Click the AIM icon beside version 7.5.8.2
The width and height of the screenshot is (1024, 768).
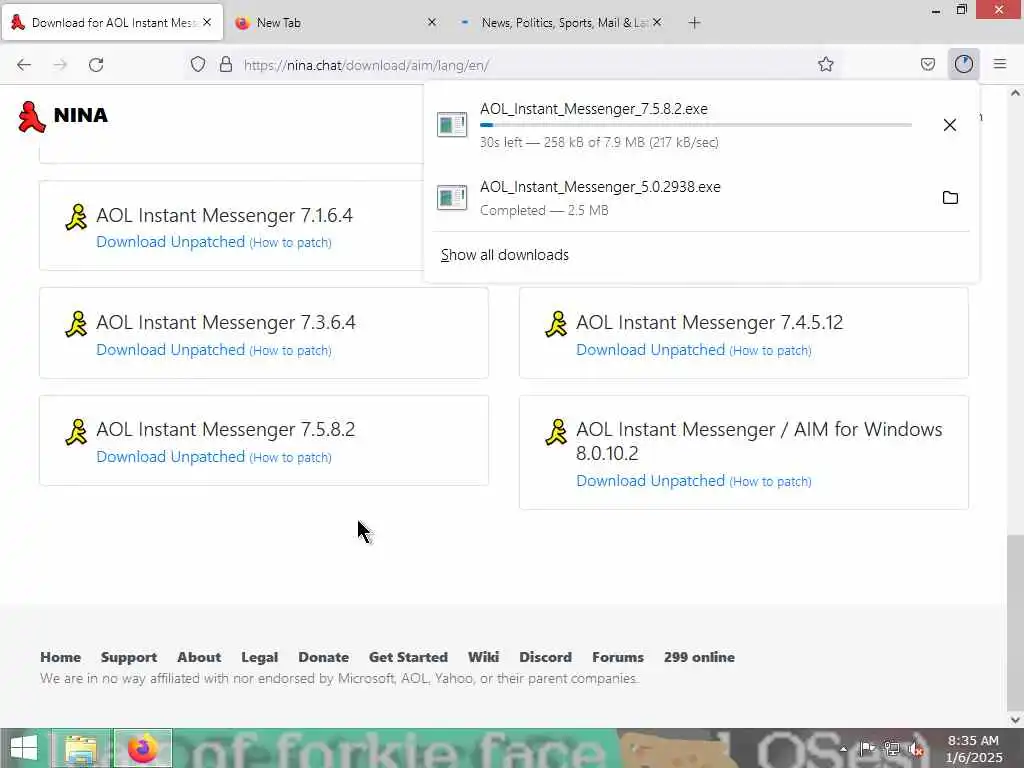click(x=76, y=431)
